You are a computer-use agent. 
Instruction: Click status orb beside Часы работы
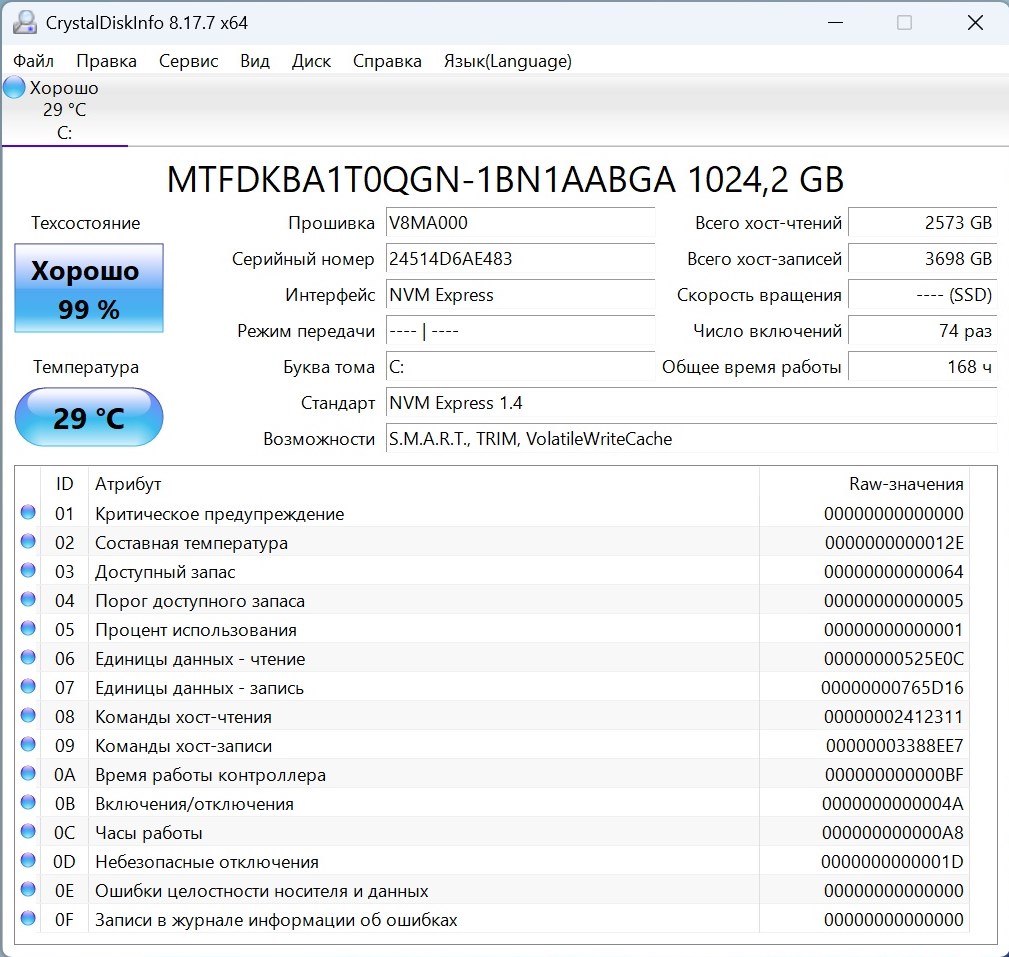pos(28,833)
